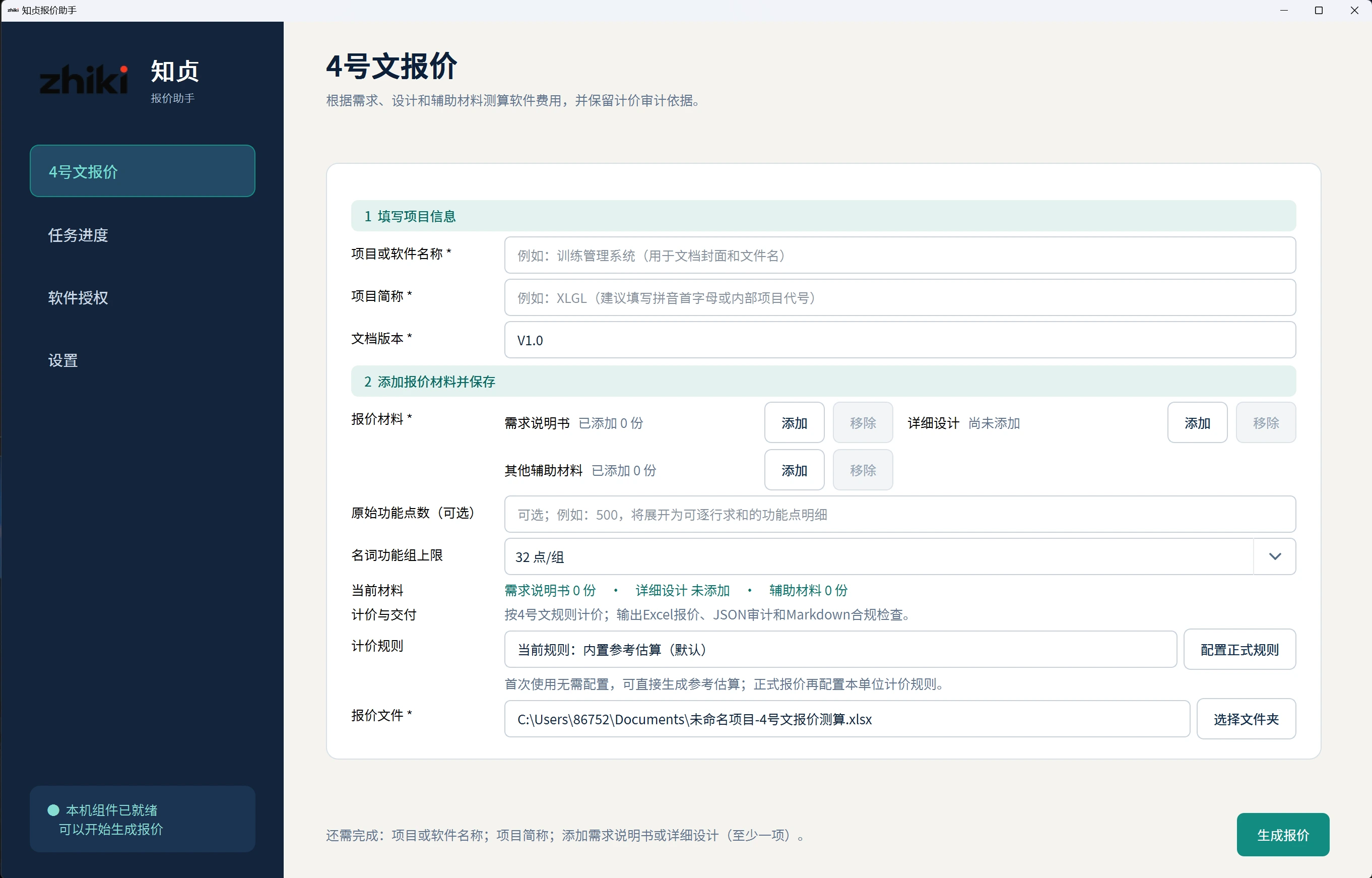The height and width of the screenshot is (878, 1372).
Task: Expand dropdown chevron arrow for 名词功能组上限
Action: click(x=1275, y=556)
